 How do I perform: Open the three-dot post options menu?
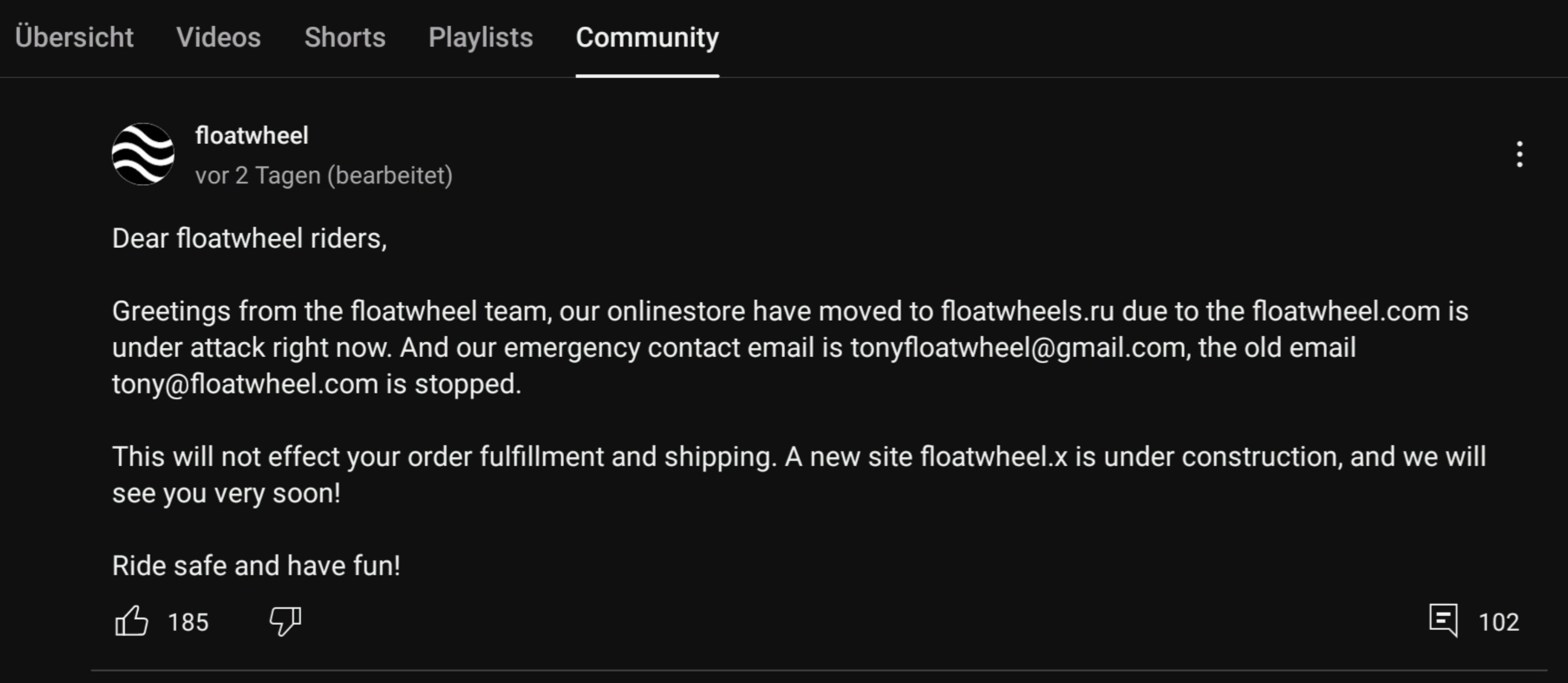coord(1520,155)
